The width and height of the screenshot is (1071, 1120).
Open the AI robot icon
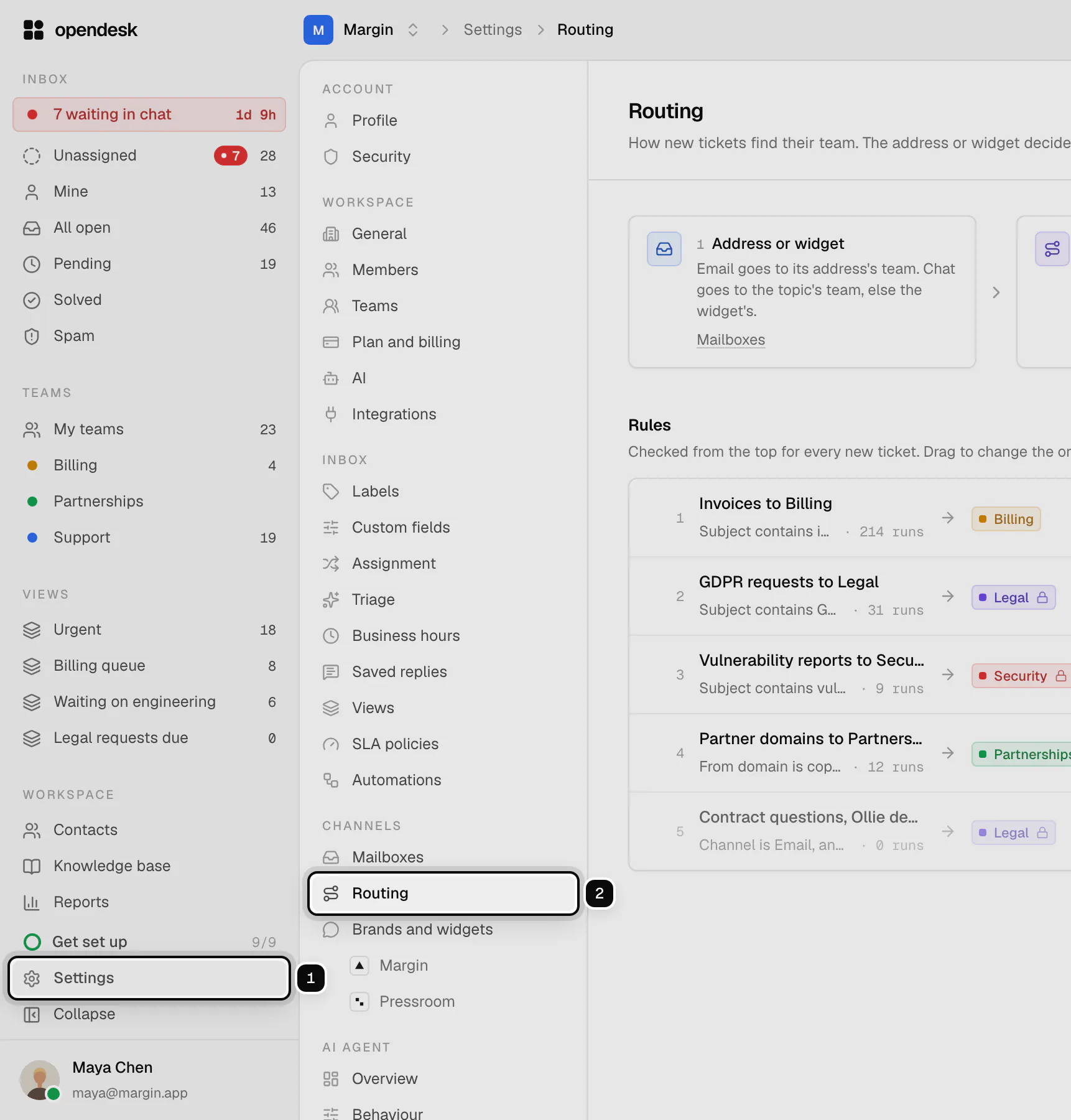tap(331, 378)
